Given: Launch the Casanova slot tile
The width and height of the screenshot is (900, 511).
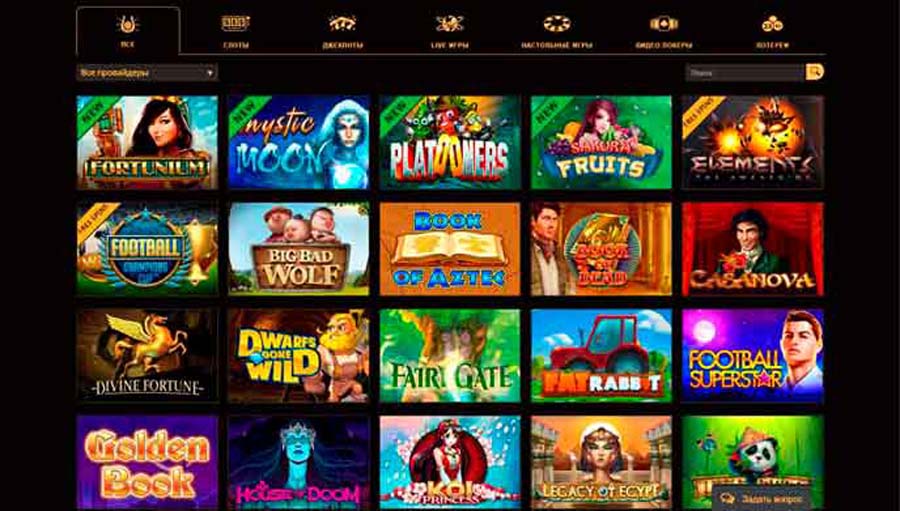Looking at the screenshot, I should pyautogui.click(x=752, y=249).
